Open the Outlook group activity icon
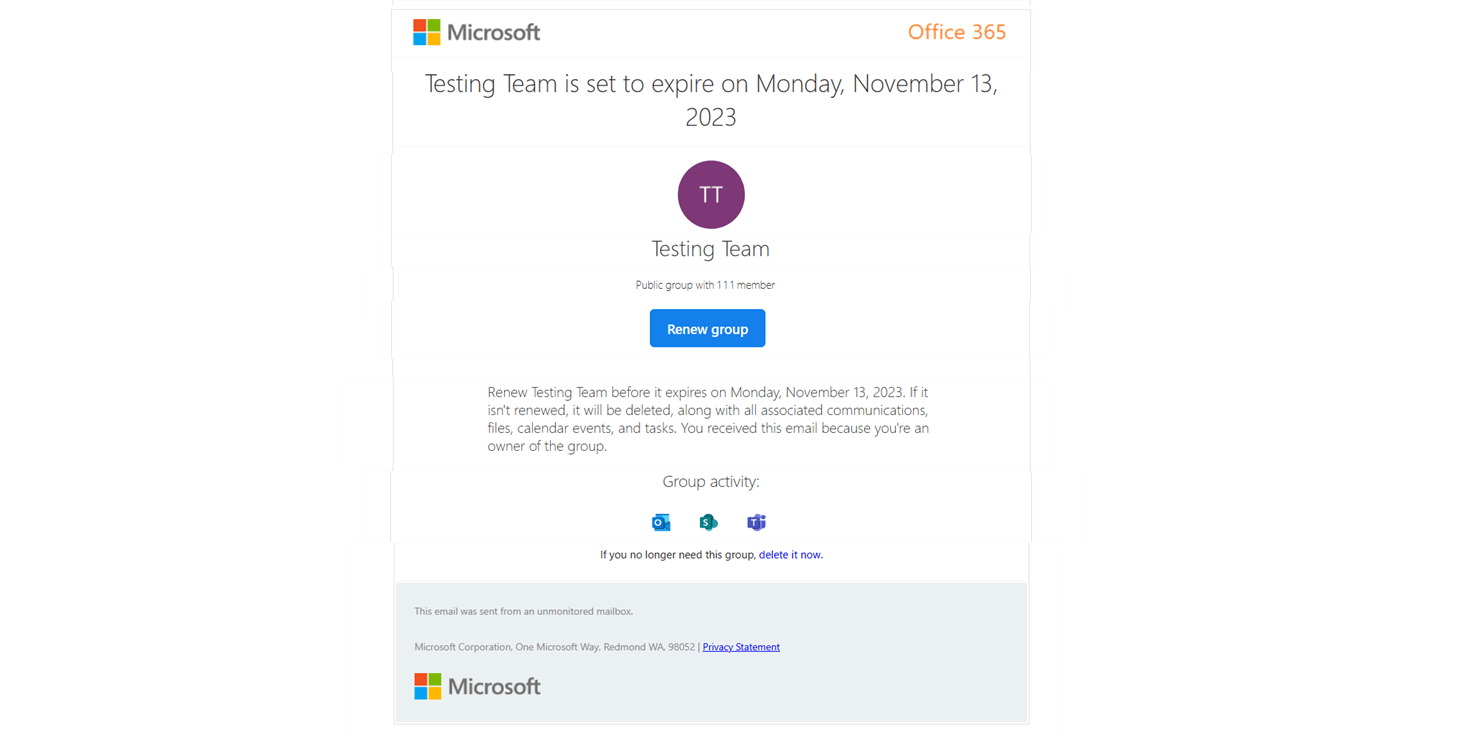1462x733 pixels. 660,522
